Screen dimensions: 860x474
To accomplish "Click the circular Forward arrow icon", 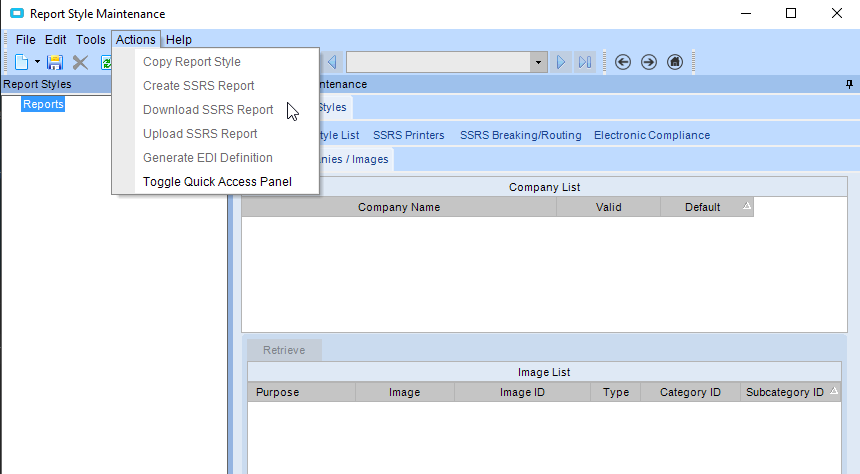I will (x=649, y=62).
